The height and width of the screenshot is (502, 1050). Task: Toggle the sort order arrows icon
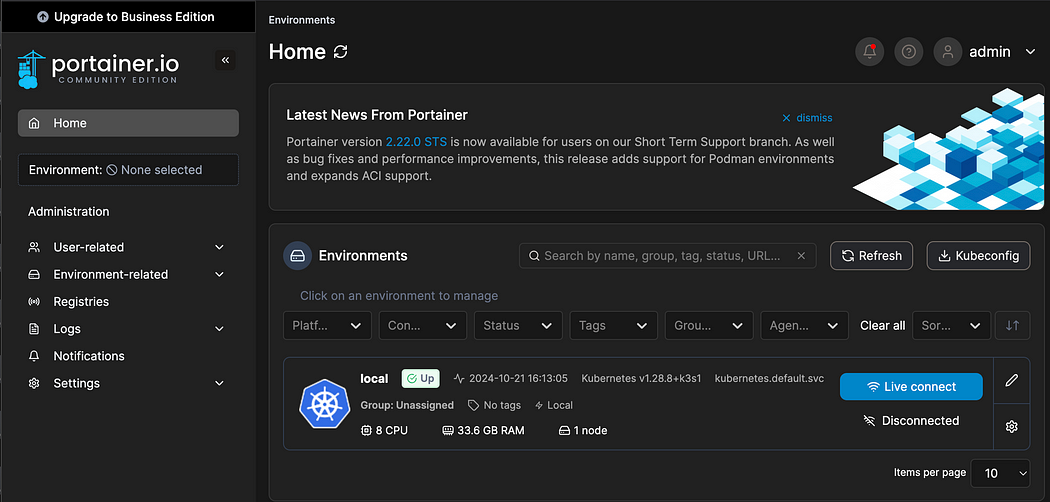(1012, 325)
